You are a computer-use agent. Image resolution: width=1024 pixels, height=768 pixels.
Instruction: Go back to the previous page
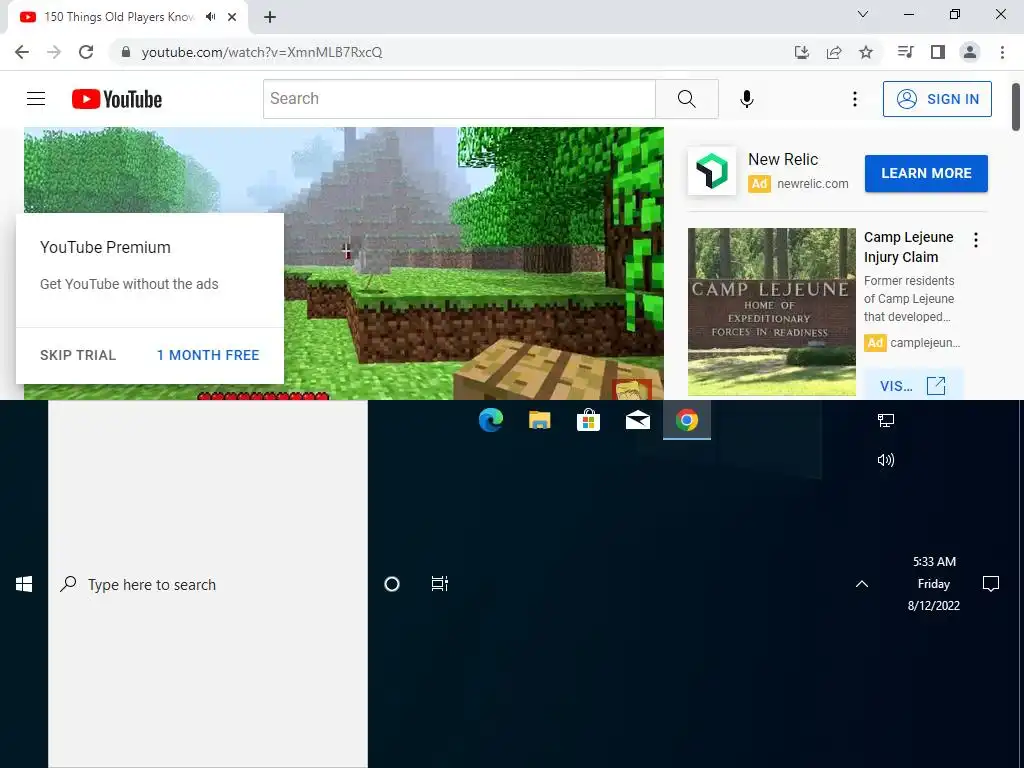[x=22, y=52]
